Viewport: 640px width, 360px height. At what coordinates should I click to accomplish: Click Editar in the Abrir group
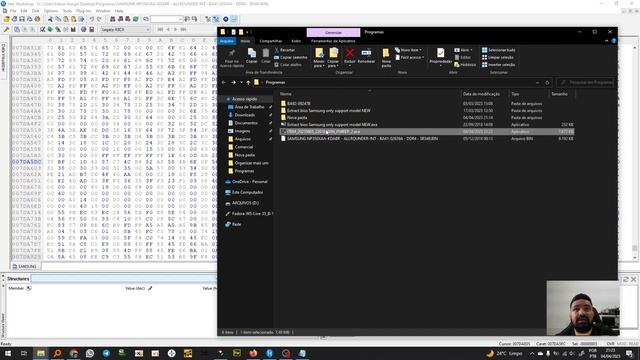(x=462, y=58)
